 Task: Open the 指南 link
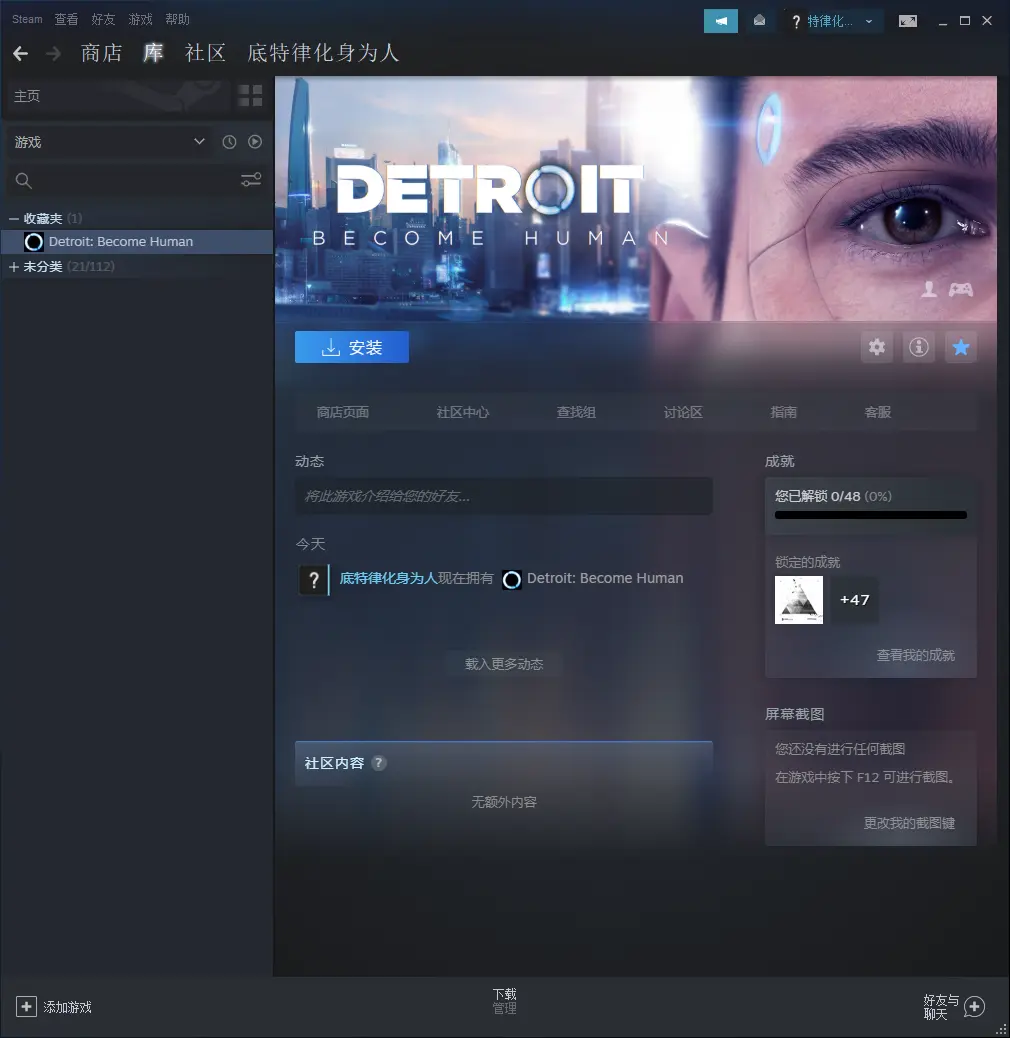pos(784,412)
